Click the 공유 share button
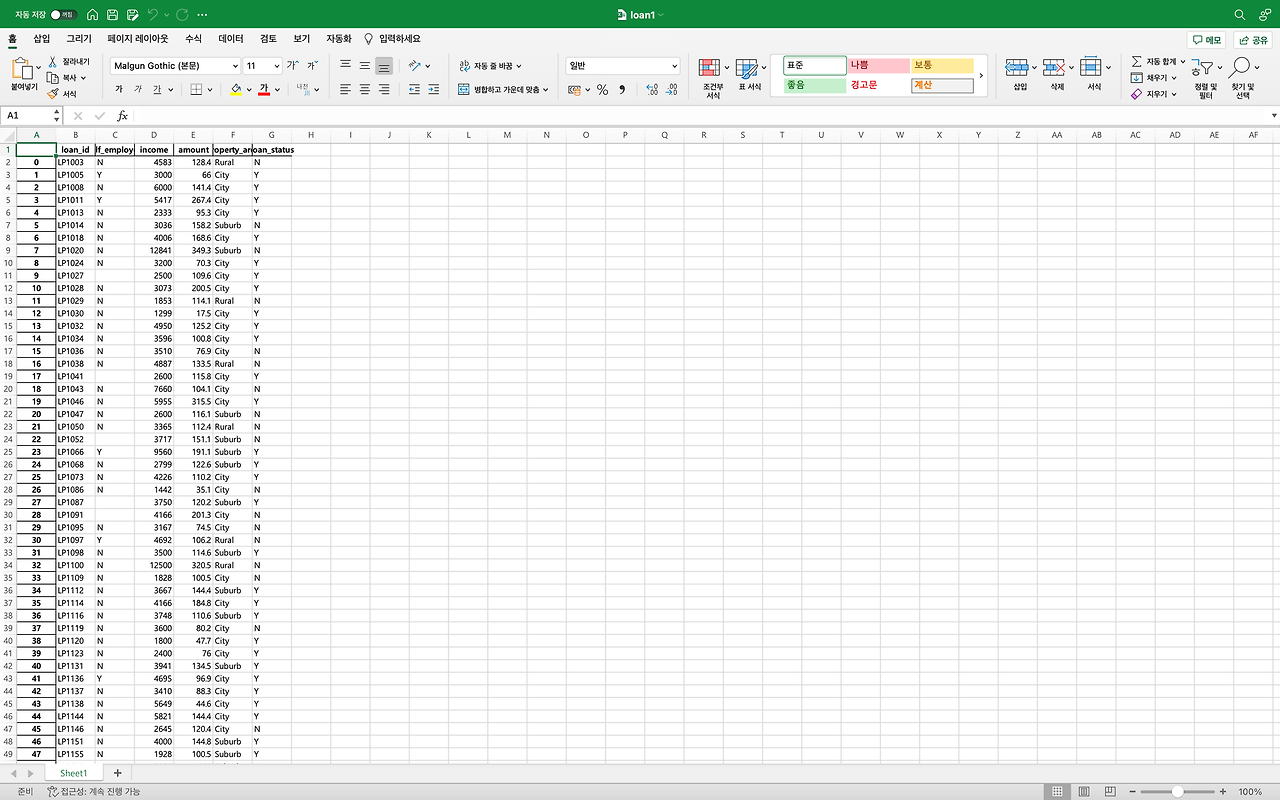Viewport: 1280px width, 800px height. [1253, 40]
